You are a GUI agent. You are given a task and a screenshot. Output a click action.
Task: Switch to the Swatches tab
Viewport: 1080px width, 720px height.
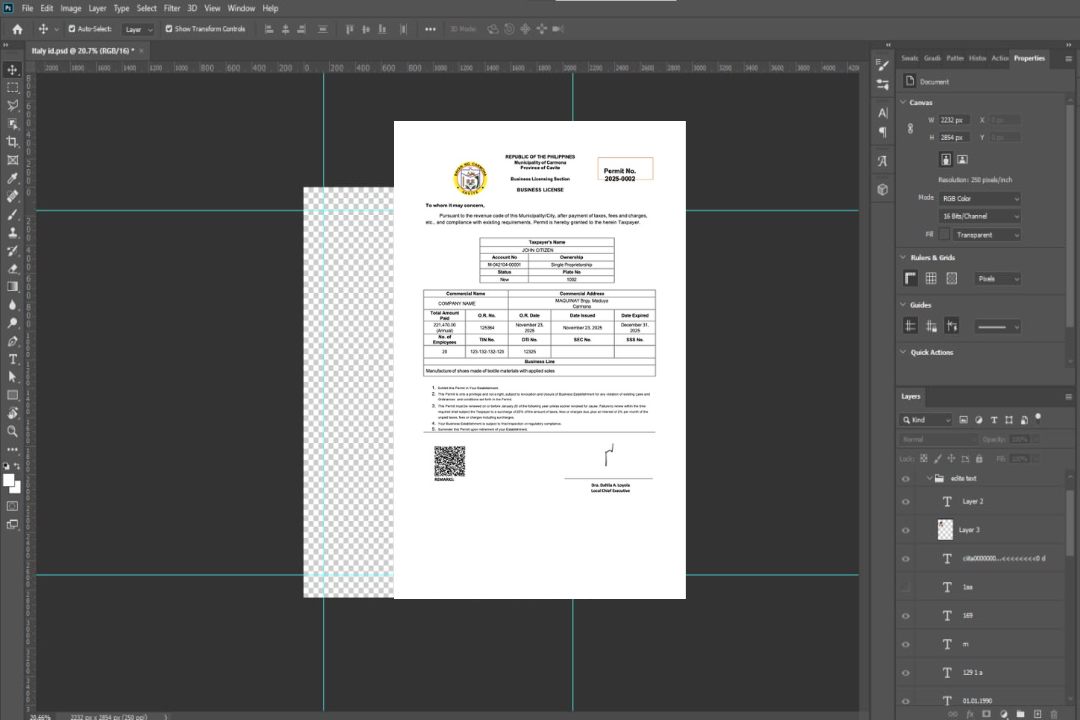pyautogui.click(x=909, y=59)
